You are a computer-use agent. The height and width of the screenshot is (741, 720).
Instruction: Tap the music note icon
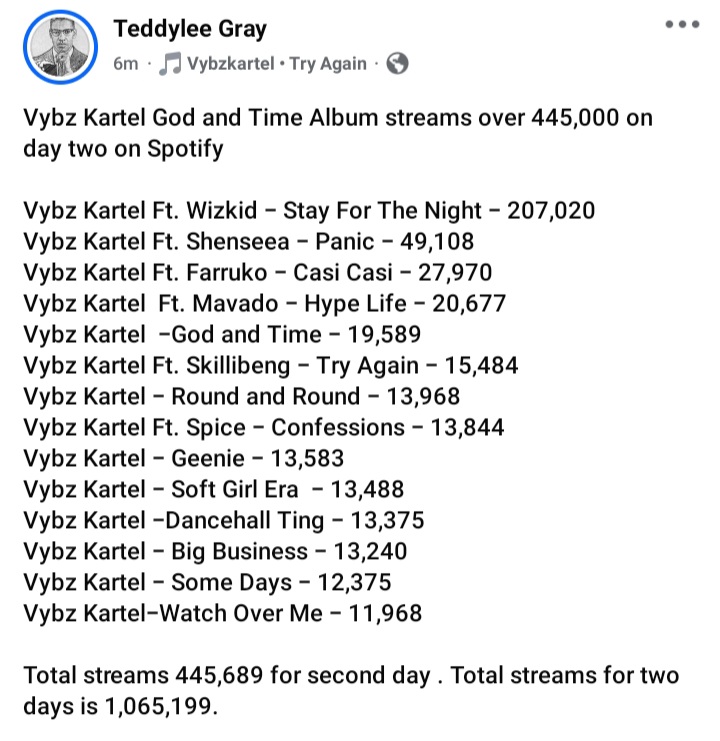(170, 64)
